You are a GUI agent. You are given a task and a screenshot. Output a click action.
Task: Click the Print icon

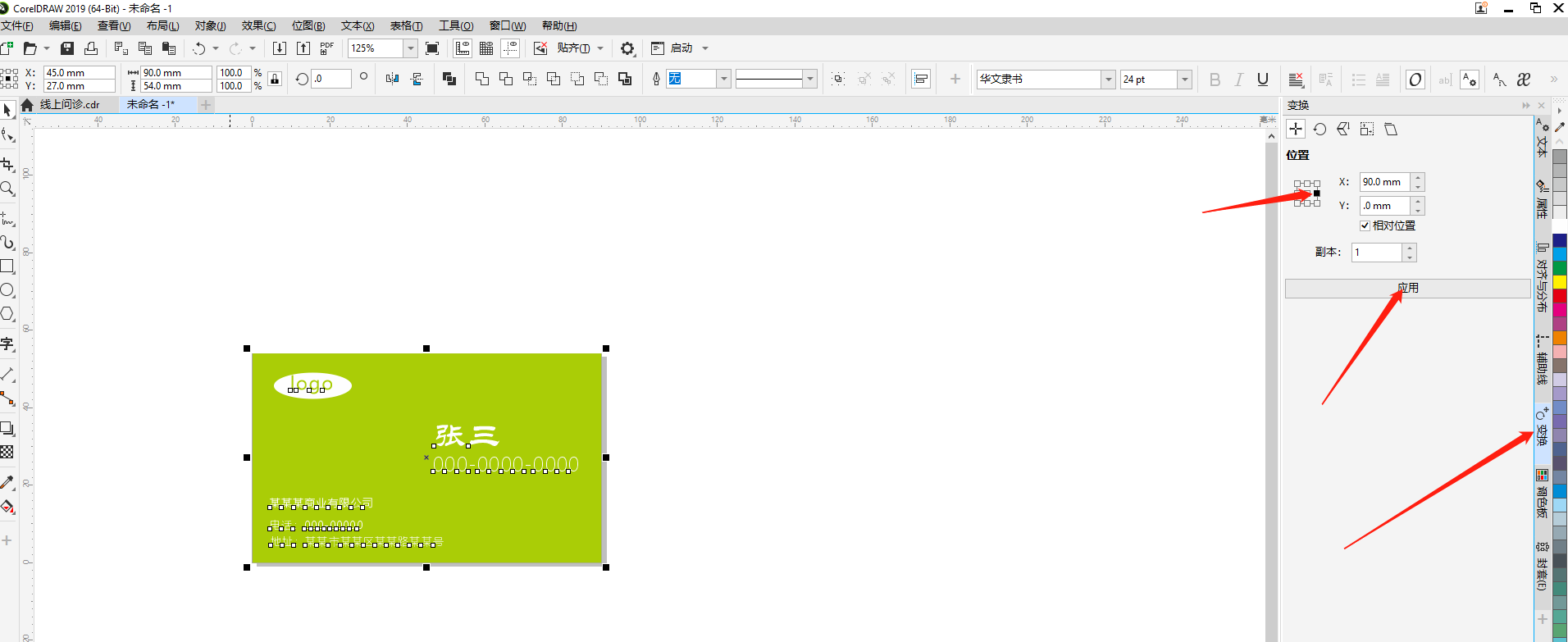tap(91, 48)
